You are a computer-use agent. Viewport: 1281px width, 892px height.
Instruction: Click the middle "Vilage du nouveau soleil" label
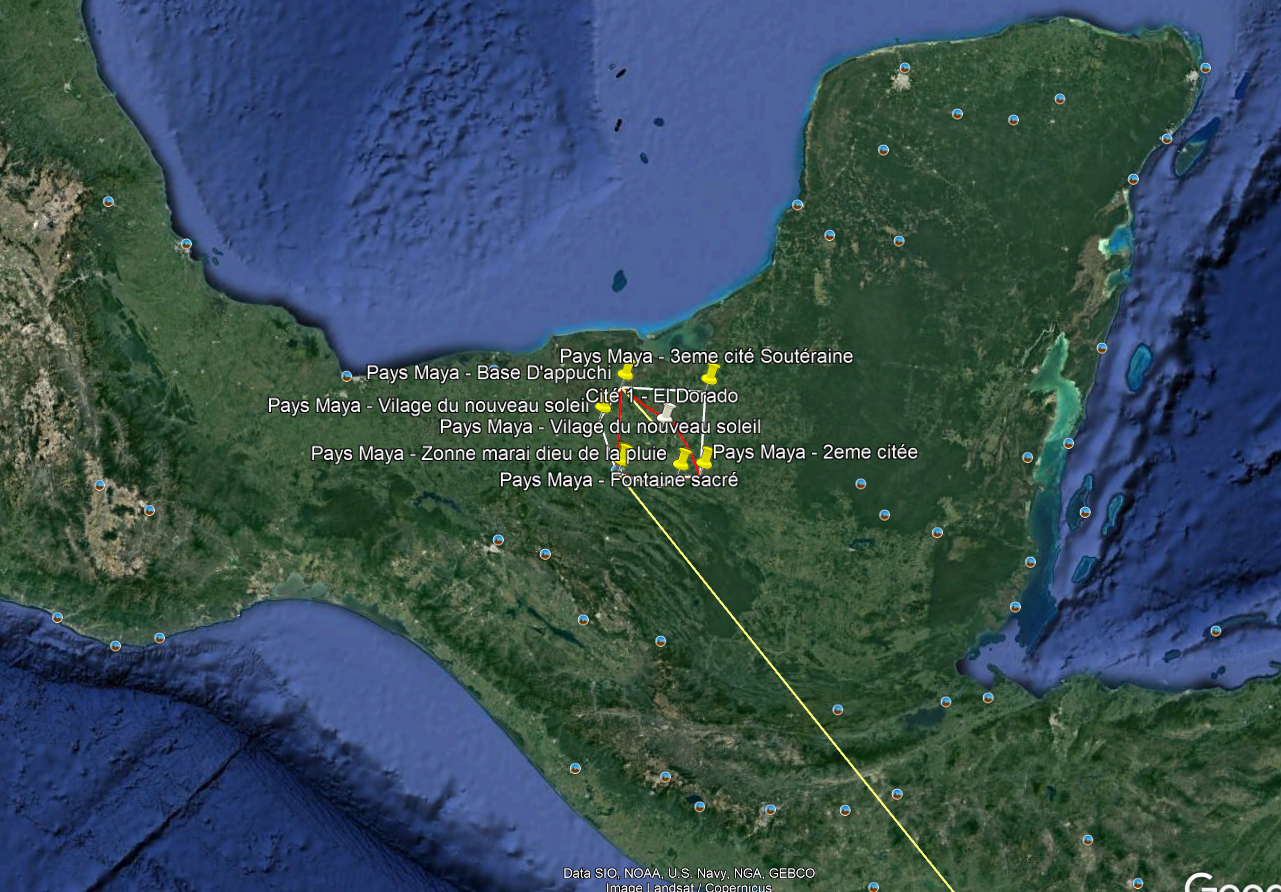600,427
